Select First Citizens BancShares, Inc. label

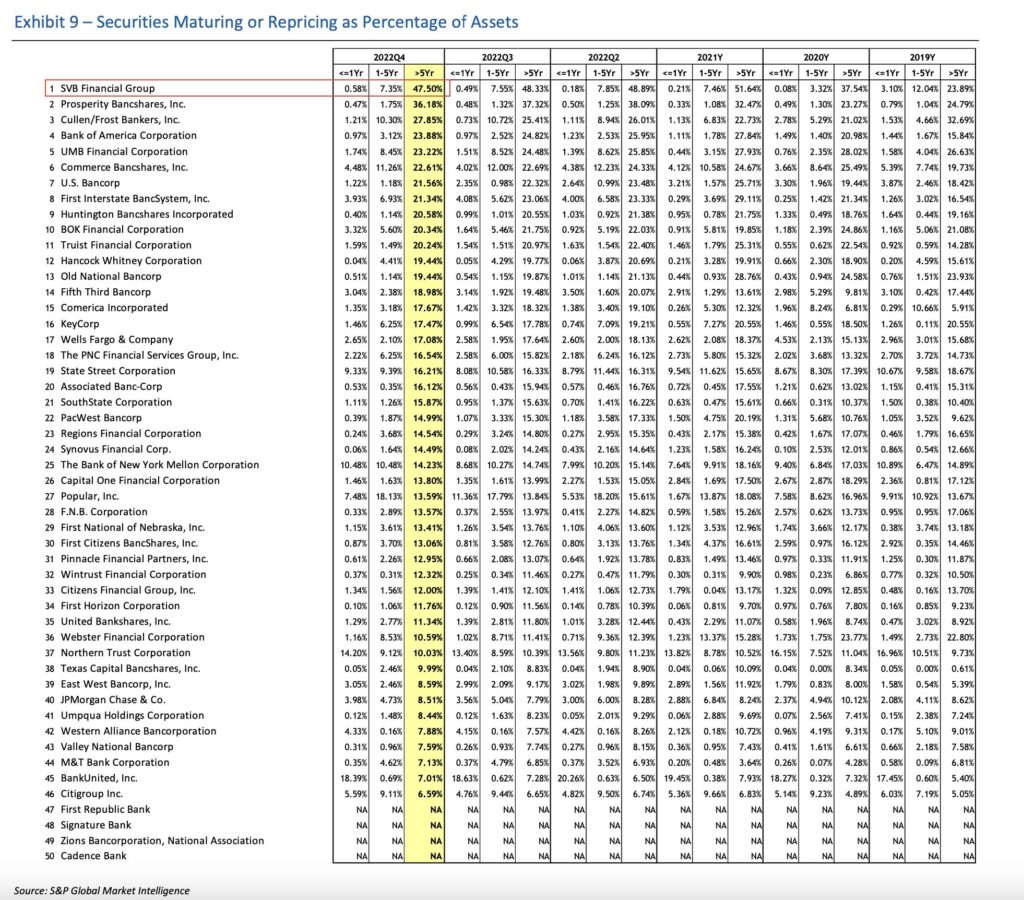click(x=129, y=543)
